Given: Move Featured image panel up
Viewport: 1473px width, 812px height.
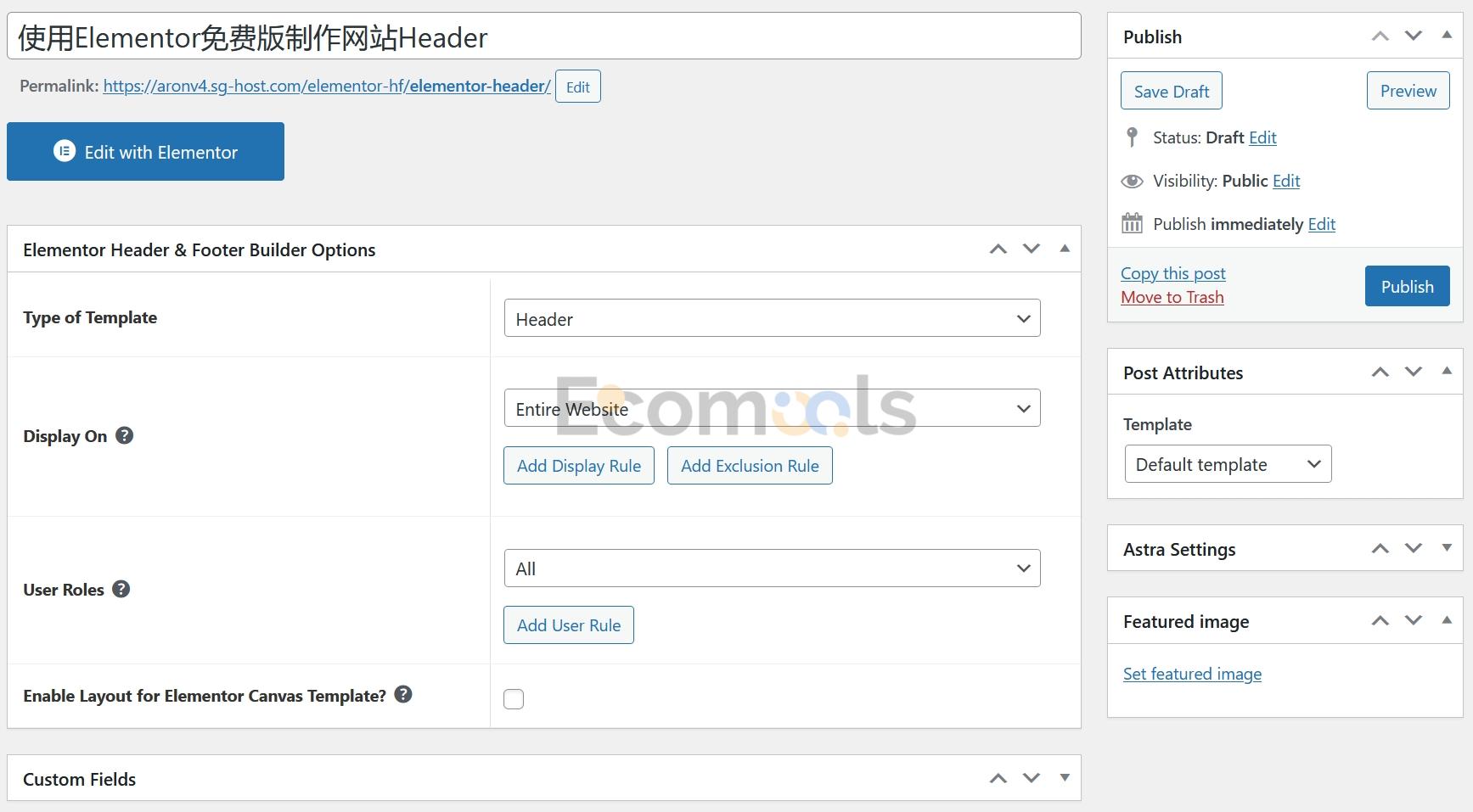Looking at the screenshot, I should (1380, 620).
